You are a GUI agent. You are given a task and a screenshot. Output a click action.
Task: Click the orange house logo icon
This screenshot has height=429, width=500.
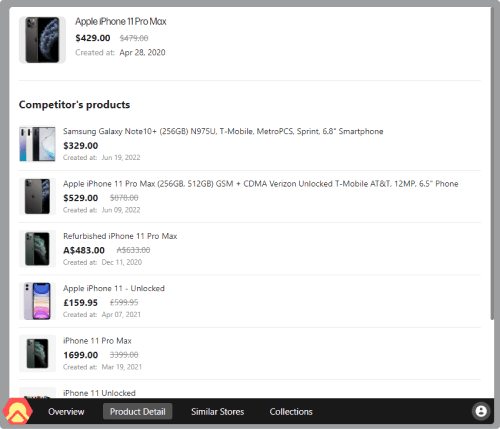tap(17, 411)
